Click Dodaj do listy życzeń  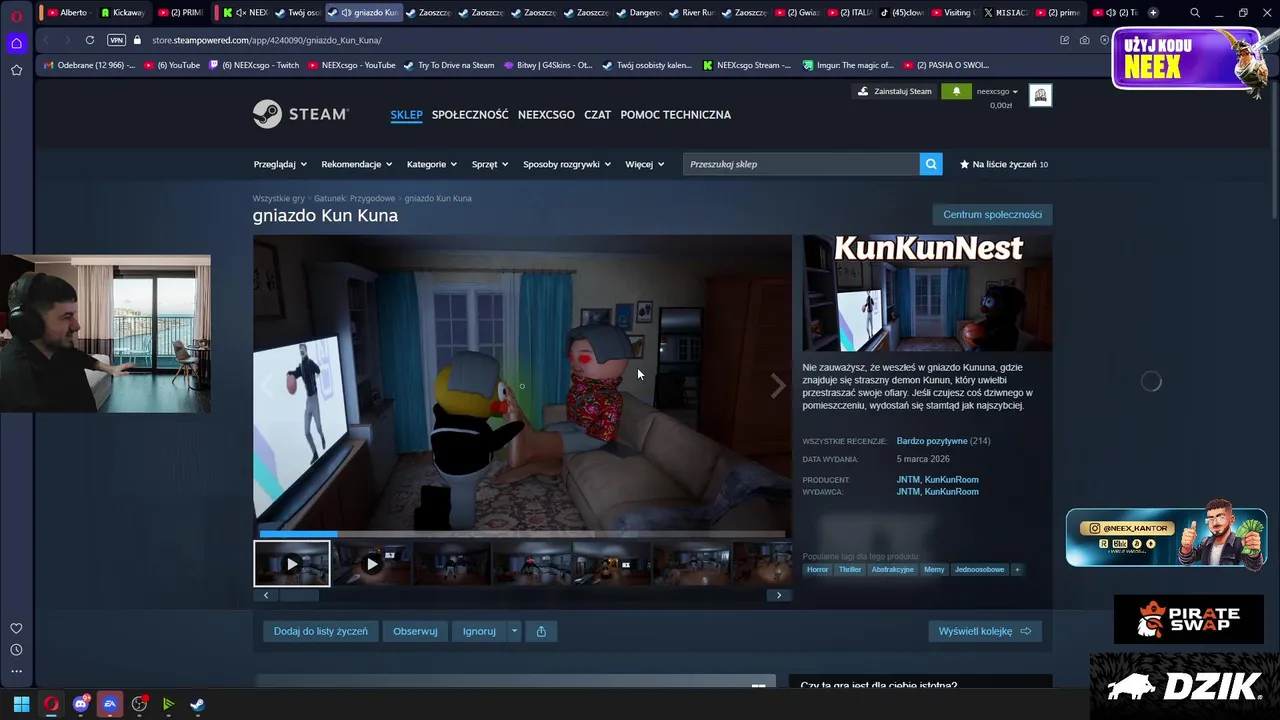coord(320,631)
